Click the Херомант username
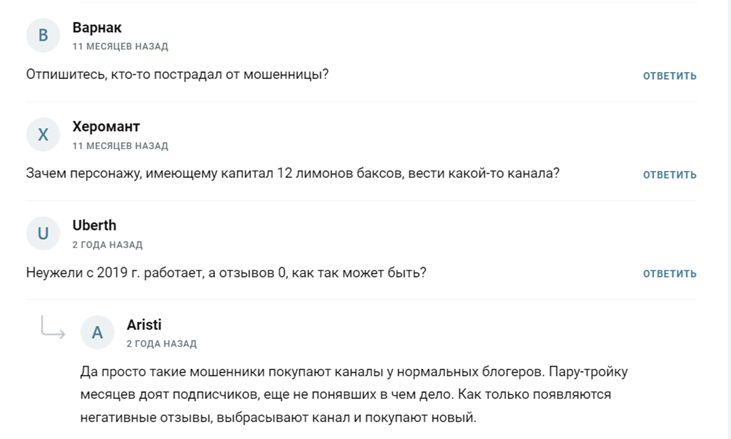Viewport: 731px width, 439px height. [106, 126]
